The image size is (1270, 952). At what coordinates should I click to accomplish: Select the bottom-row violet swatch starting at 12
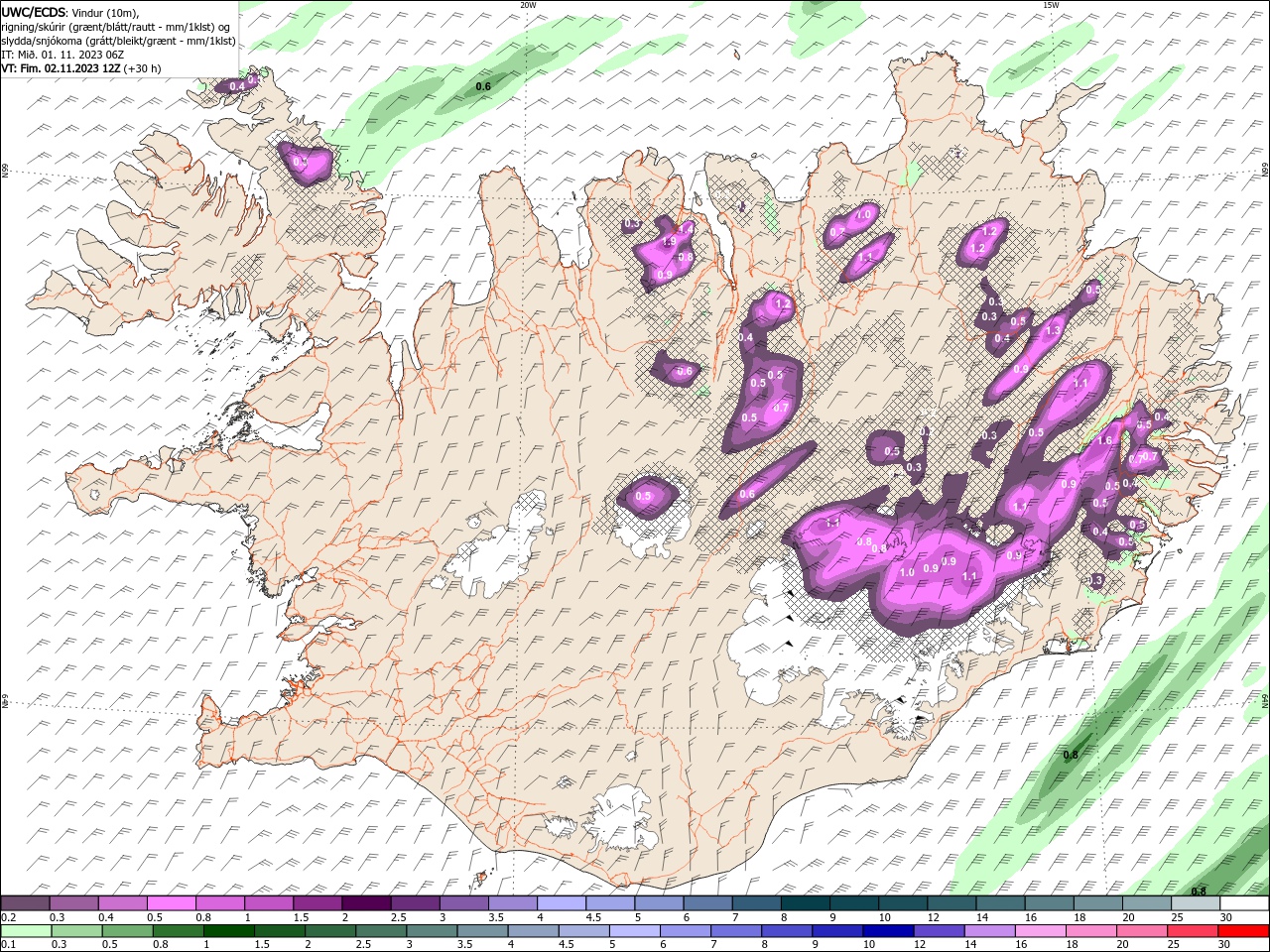point(940,931)
